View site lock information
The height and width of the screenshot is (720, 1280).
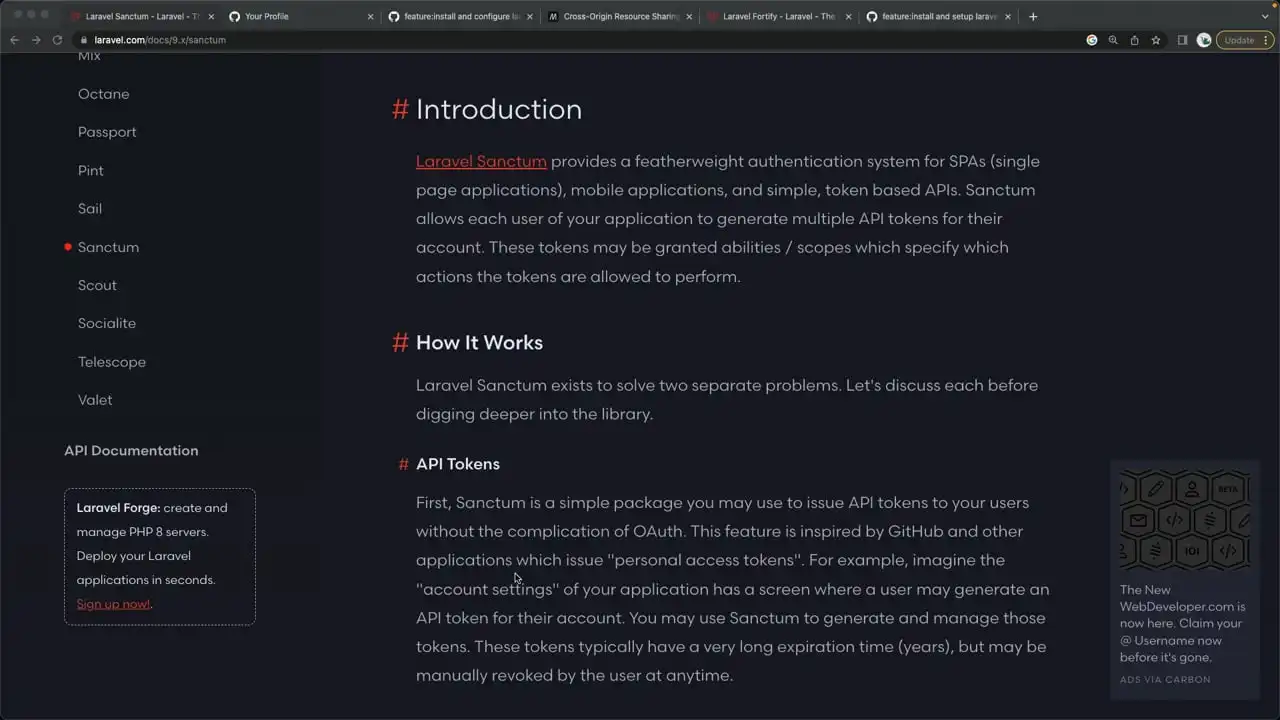(85, 40)
